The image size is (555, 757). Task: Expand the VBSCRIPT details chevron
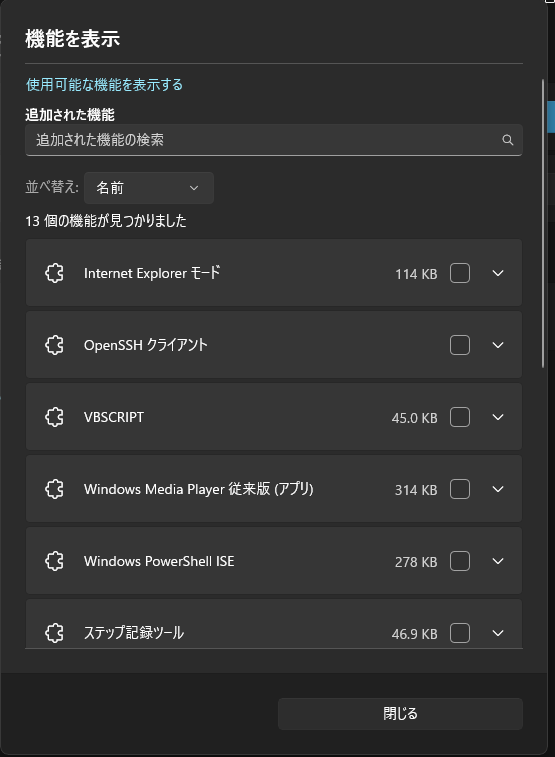pyautogui.click(x=498, y=417)
